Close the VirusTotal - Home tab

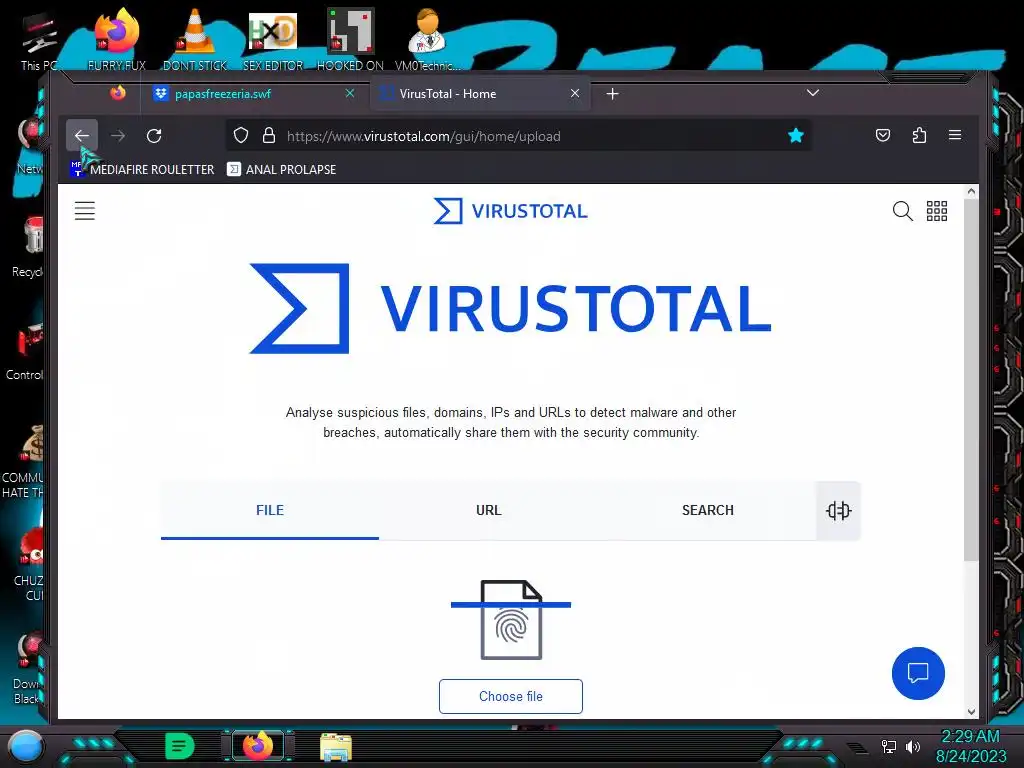tap(575, 93)
